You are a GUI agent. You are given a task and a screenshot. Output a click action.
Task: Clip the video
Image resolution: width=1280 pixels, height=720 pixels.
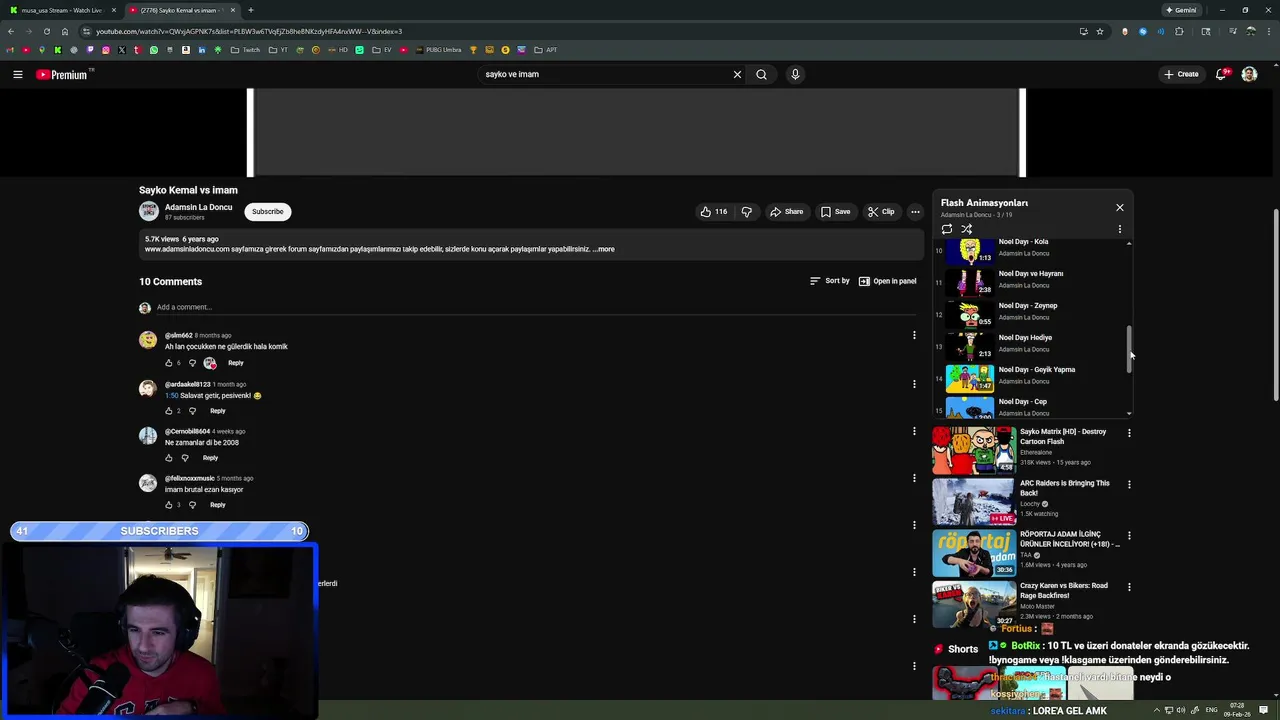(x=881, y=212)
